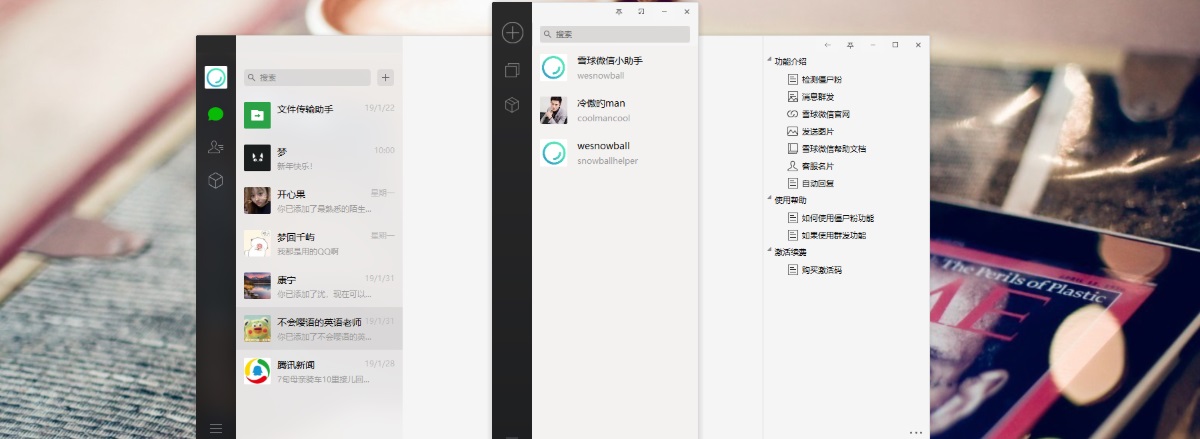Viewport: 1200px width, 439px height.
Task: Open the three dots menu at panel bottom
Action: pyautogui.click(x=916, y=432)
